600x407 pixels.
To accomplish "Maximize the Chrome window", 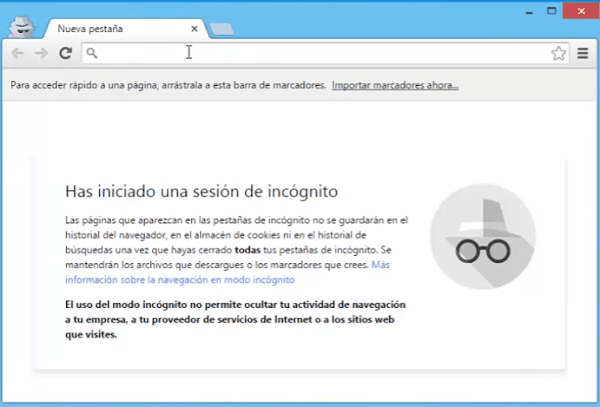I will tap(551, 11).
